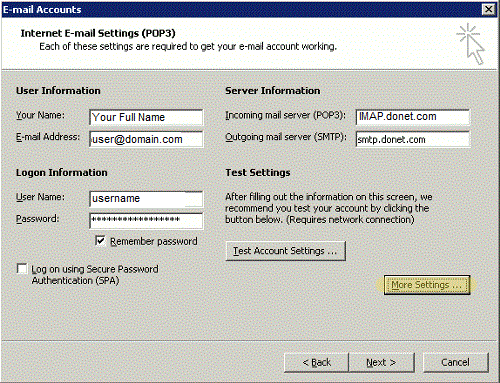The width and height of the screenshot is (500, 383).
Task: Go to the Next wizard step
Action: [x=381, y=362]
